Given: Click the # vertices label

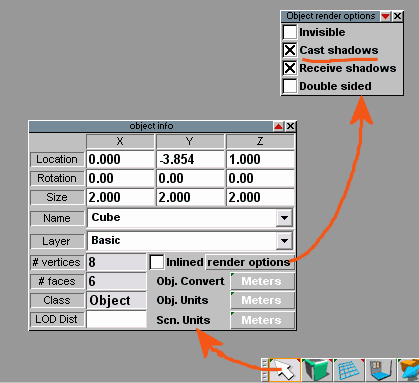Looking at the screenshot, I should pos(57,262).
